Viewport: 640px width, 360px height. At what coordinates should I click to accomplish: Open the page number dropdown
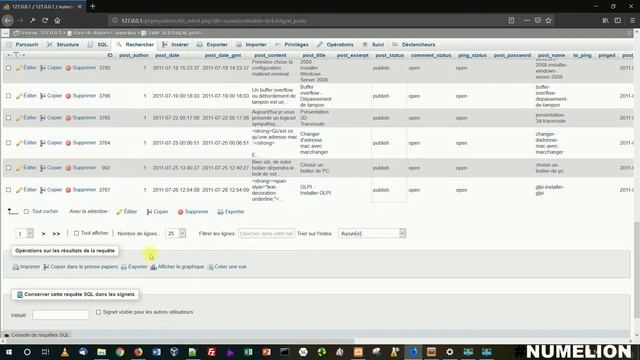tap(24, 233)
